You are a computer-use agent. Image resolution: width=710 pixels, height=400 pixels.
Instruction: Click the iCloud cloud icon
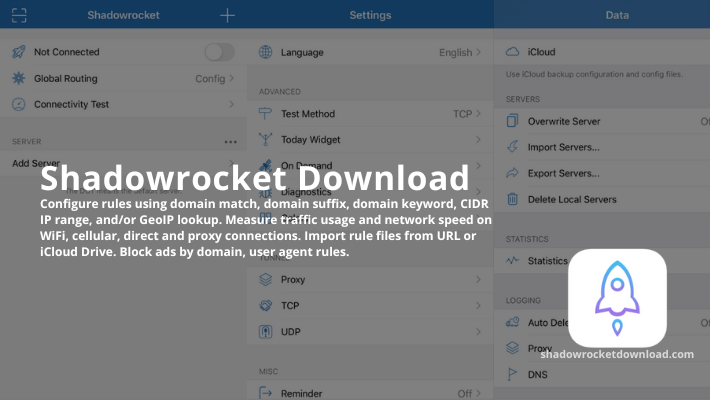(512, 52)
